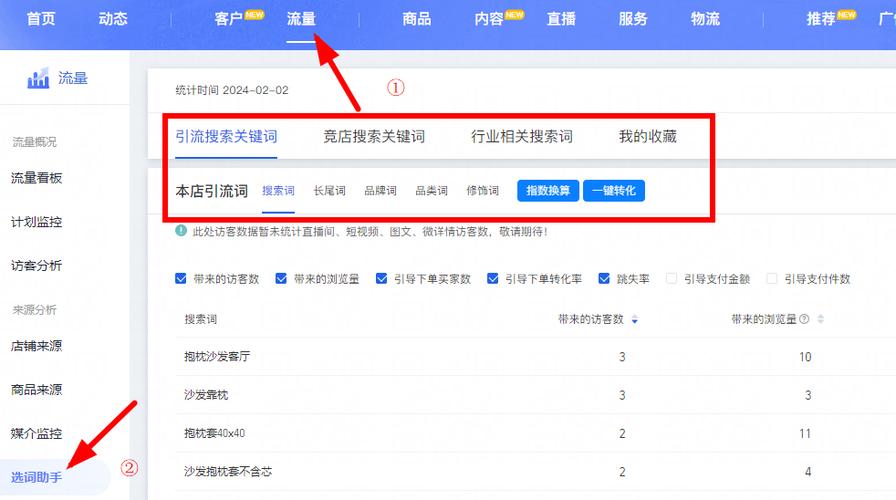Uncheck the 引导下单买家数 checkbox
The height and width of the screenshot is (500, 896).
382,278
